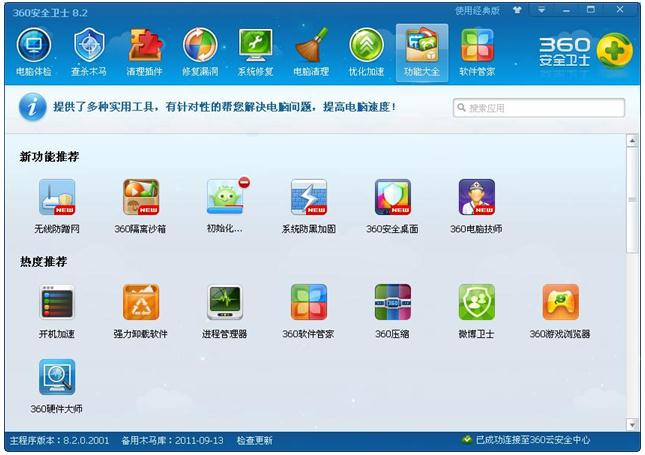Launch 360安全桌面

[x=392, y=206]
